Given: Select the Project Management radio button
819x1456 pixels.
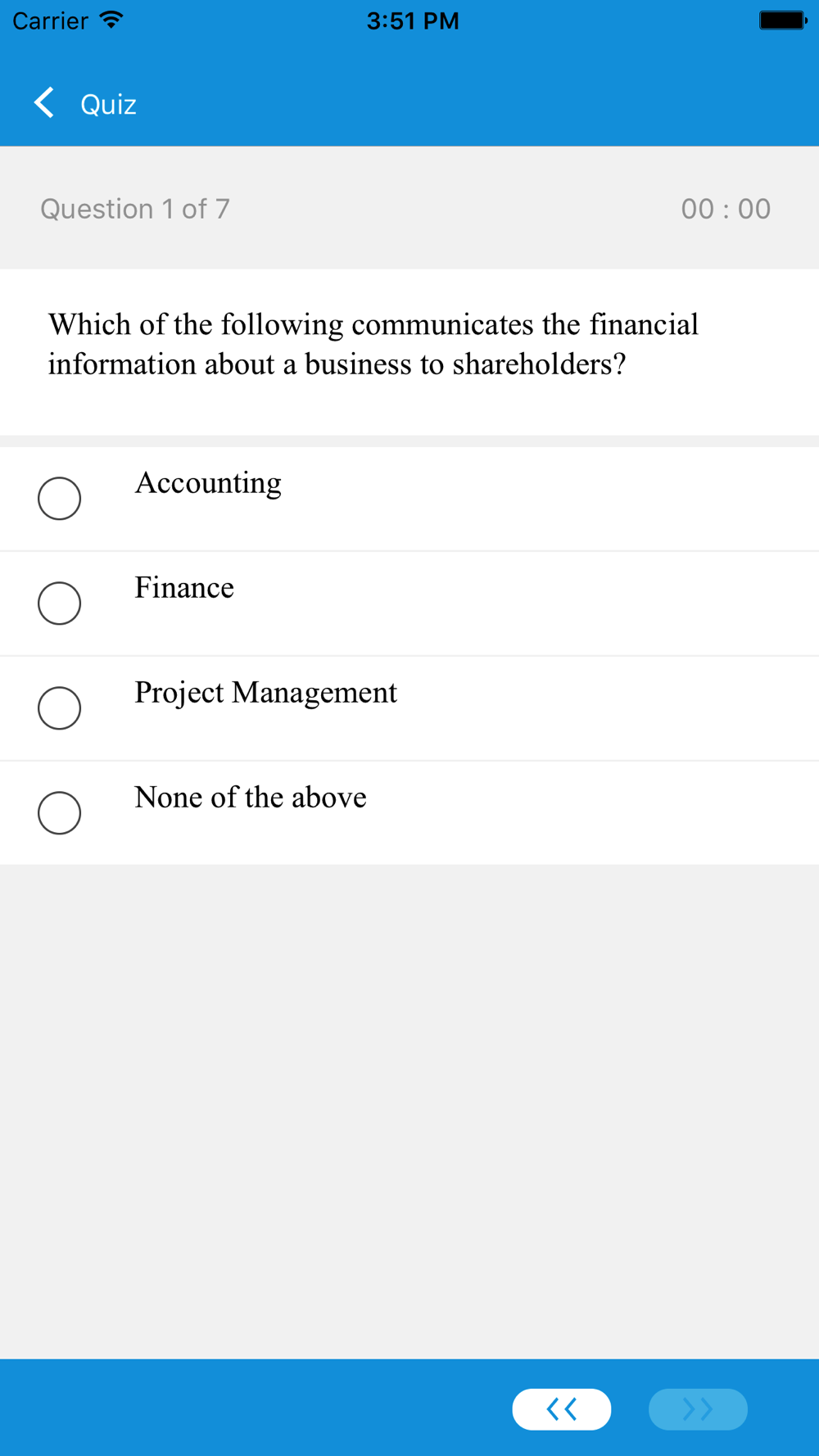Looking at the screenshot, I should tap(59, 708).
